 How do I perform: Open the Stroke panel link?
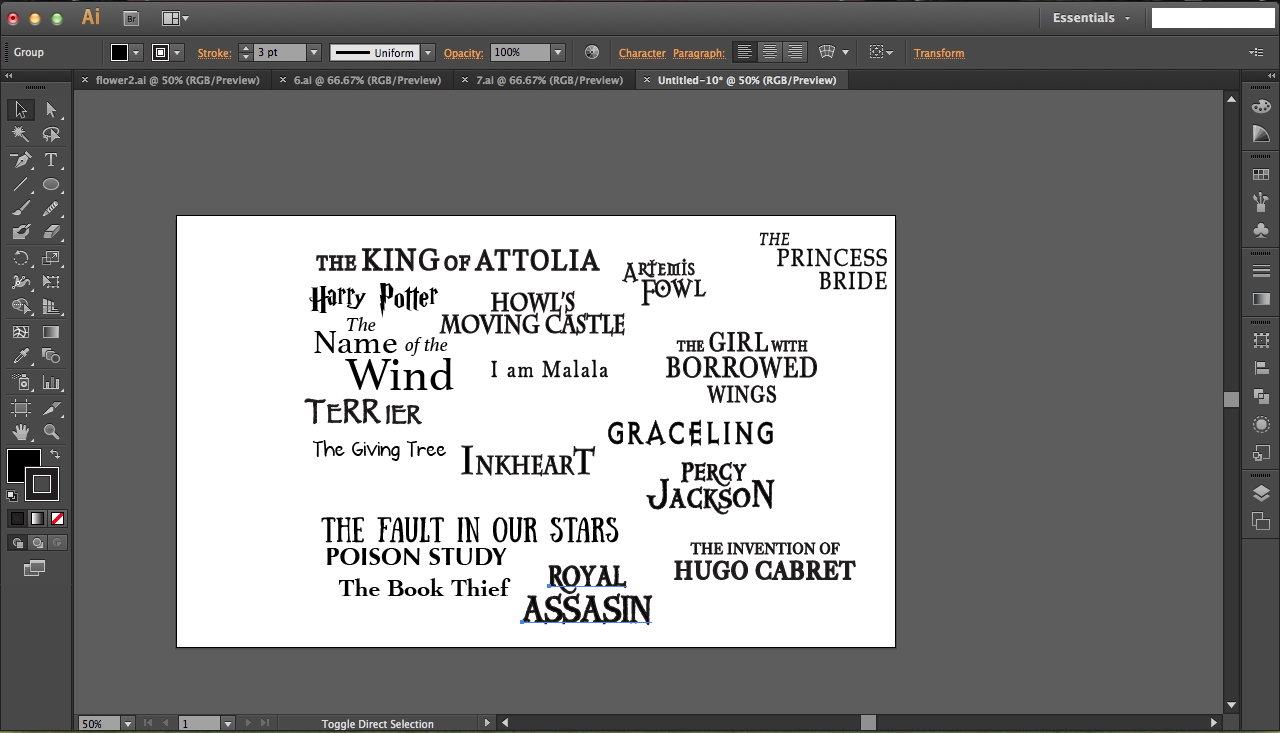tap(214, 53)
